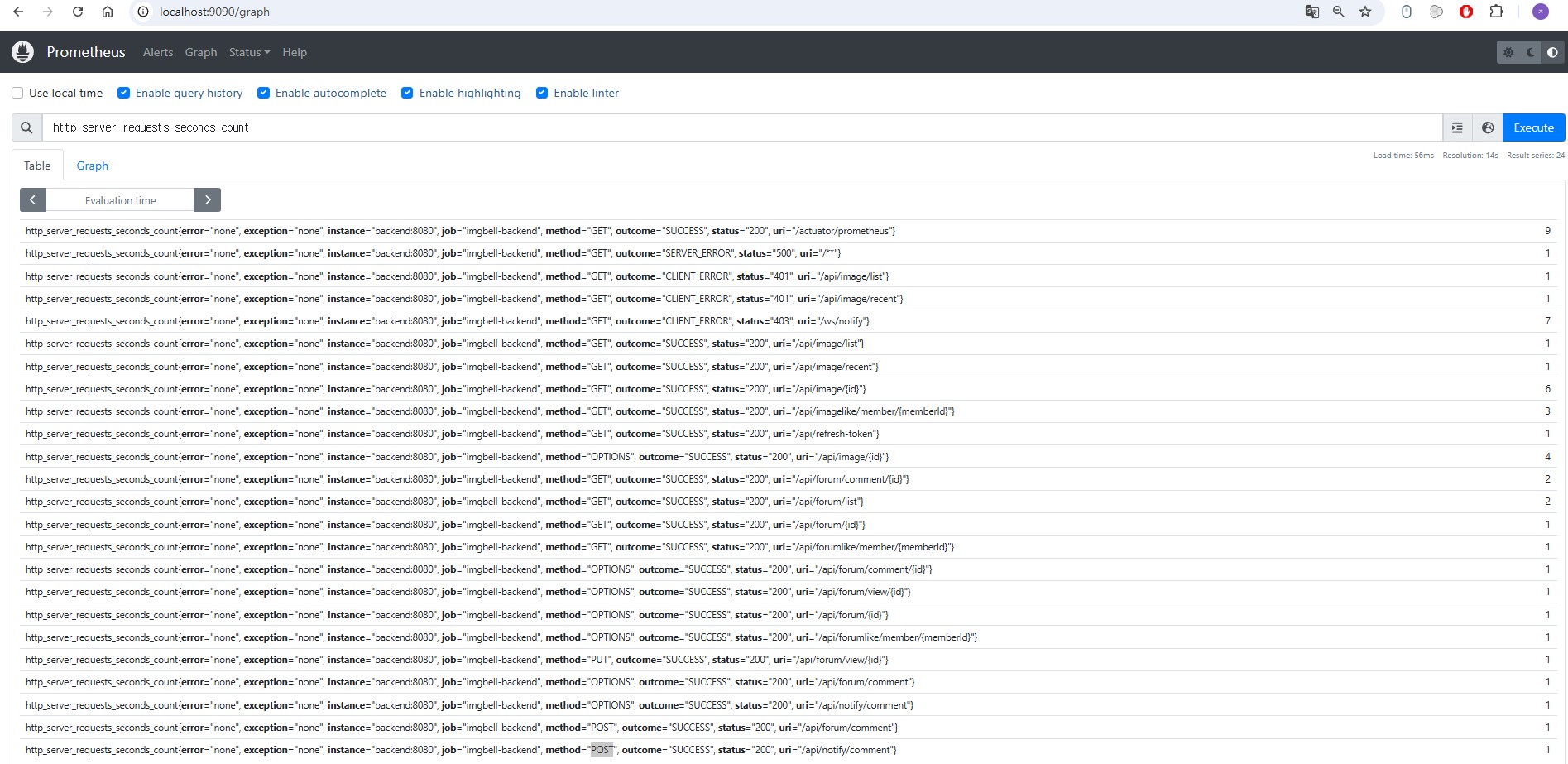Switch to light theme sun icon
Screen dimensions: 1568x764
point(1508,52)
